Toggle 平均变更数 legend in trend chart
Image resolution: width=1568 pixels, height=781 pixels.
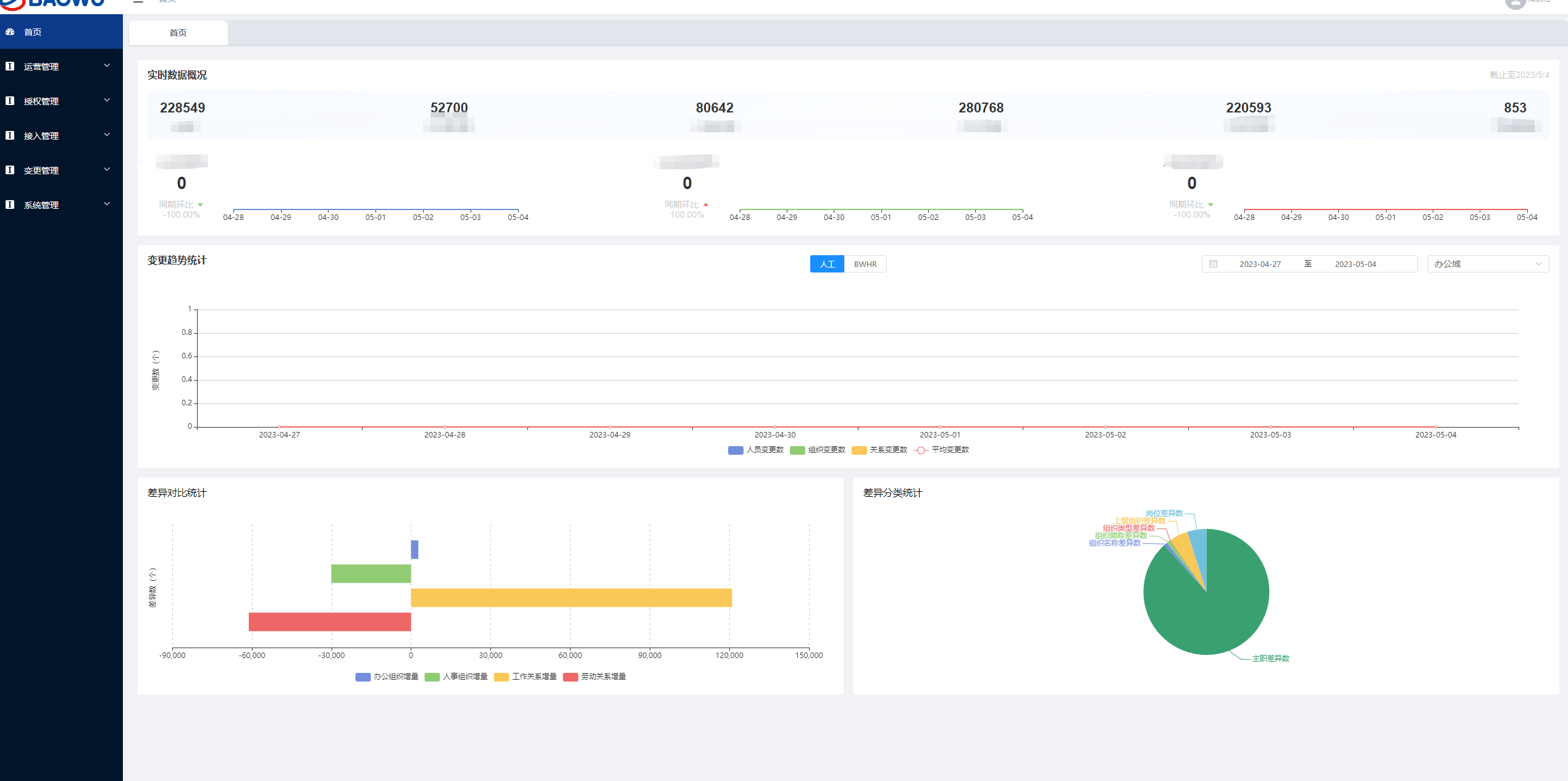click(x=941, y=450)
